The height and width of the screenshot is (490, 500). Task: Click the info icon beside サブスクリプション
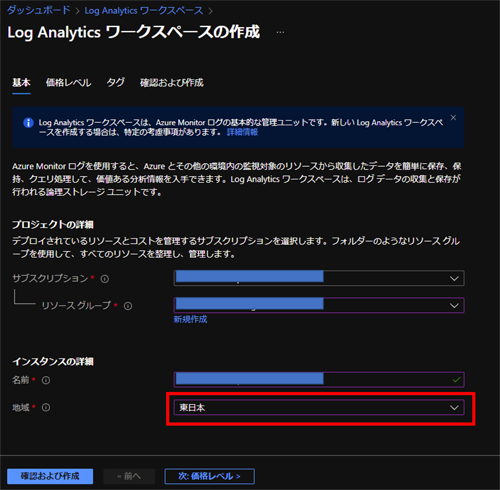[x=105, y=279]
